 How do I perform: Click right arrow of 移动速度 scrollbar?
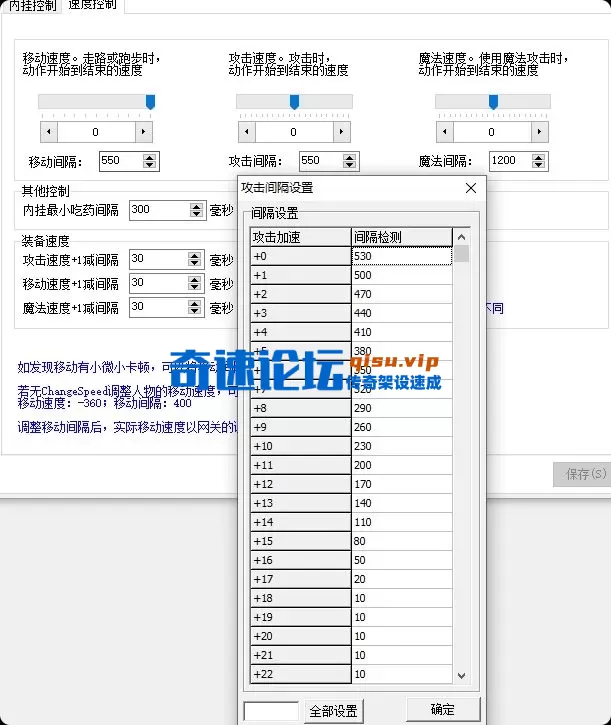click(143, 132)
